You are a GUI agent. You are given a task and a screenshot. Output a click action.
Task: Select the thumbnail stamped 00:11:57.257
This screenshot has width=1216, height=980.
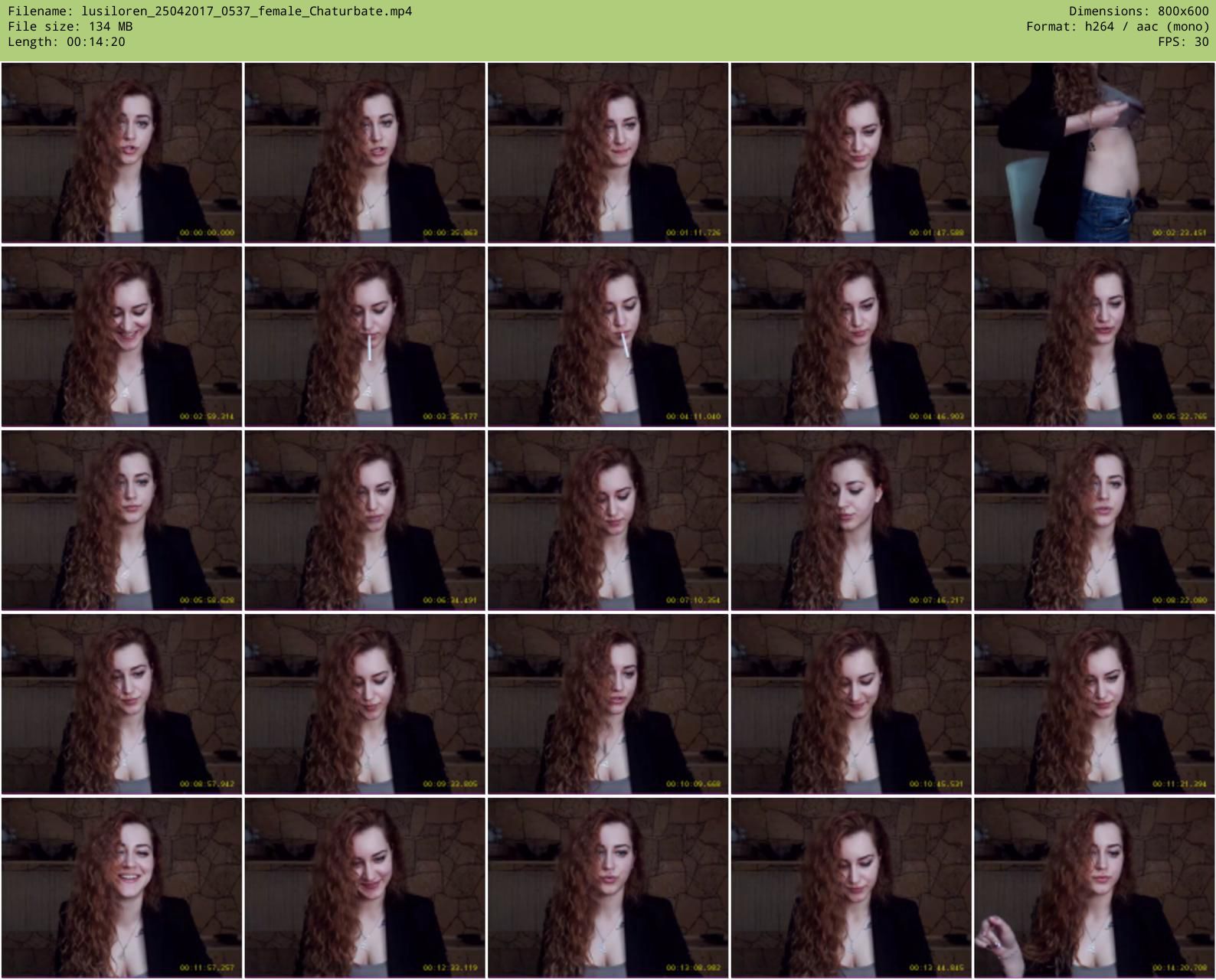pos(122,888)
